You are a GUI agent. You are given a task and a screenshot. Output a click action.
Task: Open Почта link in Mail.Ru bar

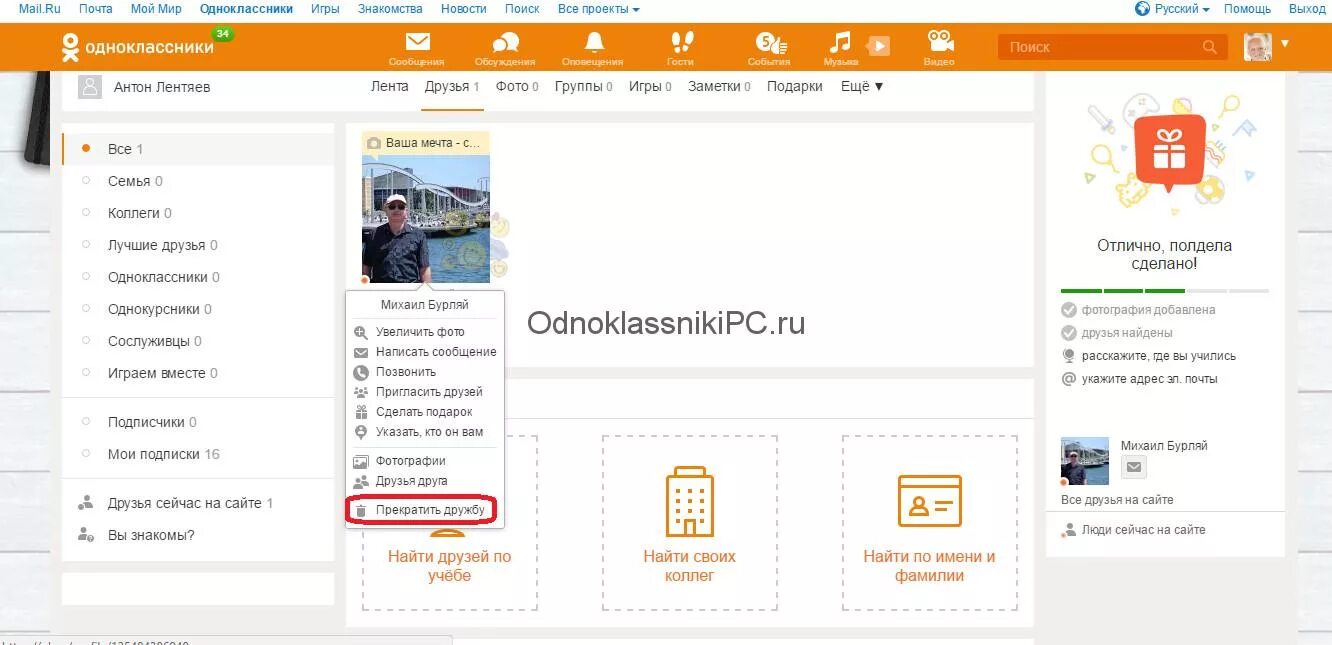click(x=95, y=9)
